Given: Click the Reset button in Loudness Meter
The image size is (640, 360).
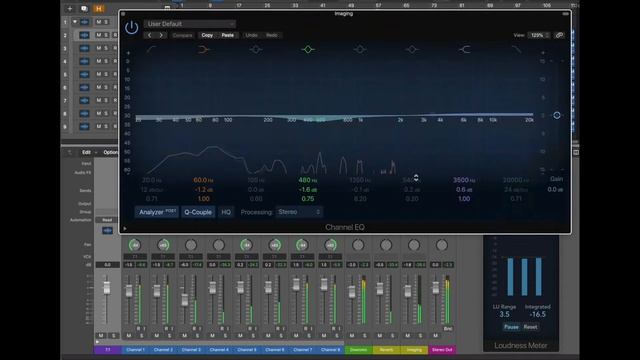Looking at the screenshot, I should coord(530,327).
